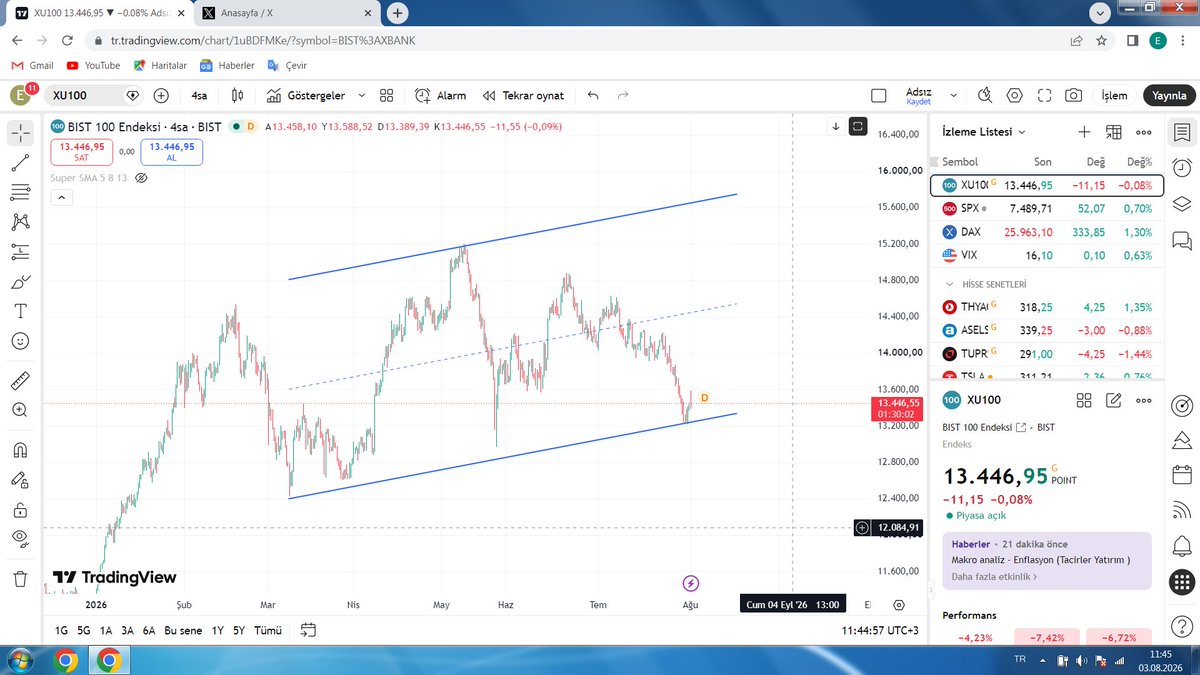Take a chart snapshot with the camera

[x=1073, y=95]
